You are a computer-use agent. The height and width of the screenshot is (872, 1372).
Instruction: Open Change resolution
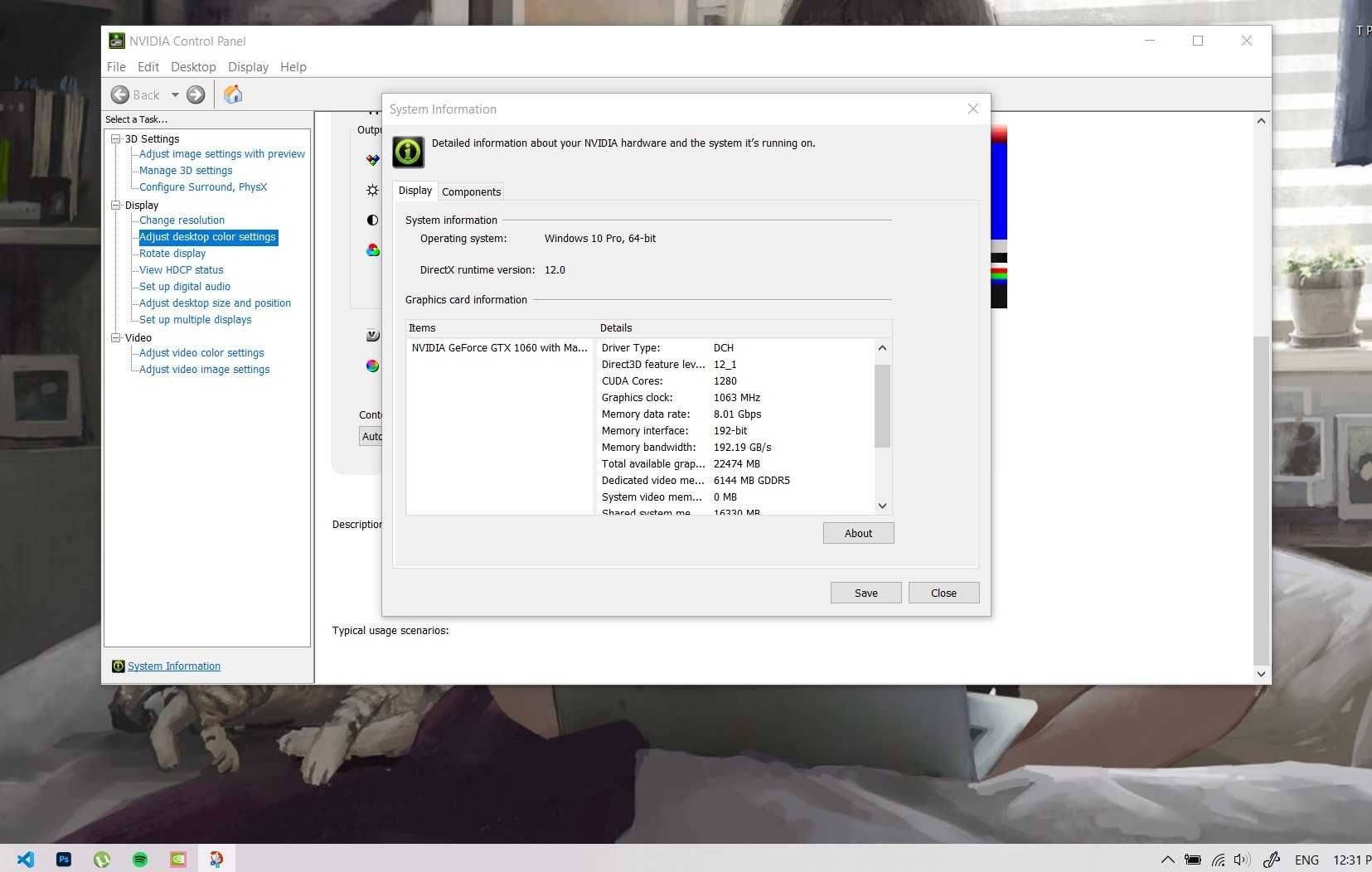[x=182, y=220]
